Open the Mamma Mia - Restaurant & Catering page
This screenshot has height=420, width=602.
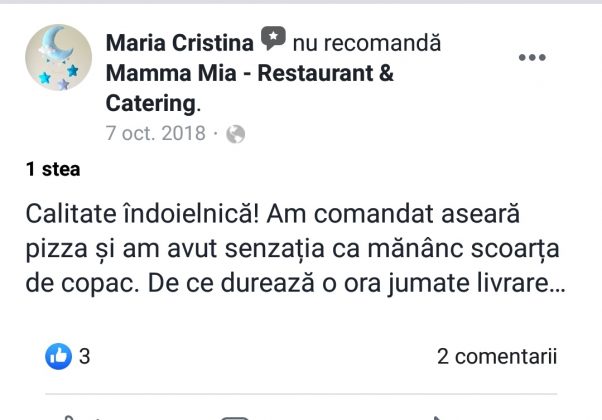[250, 88]
